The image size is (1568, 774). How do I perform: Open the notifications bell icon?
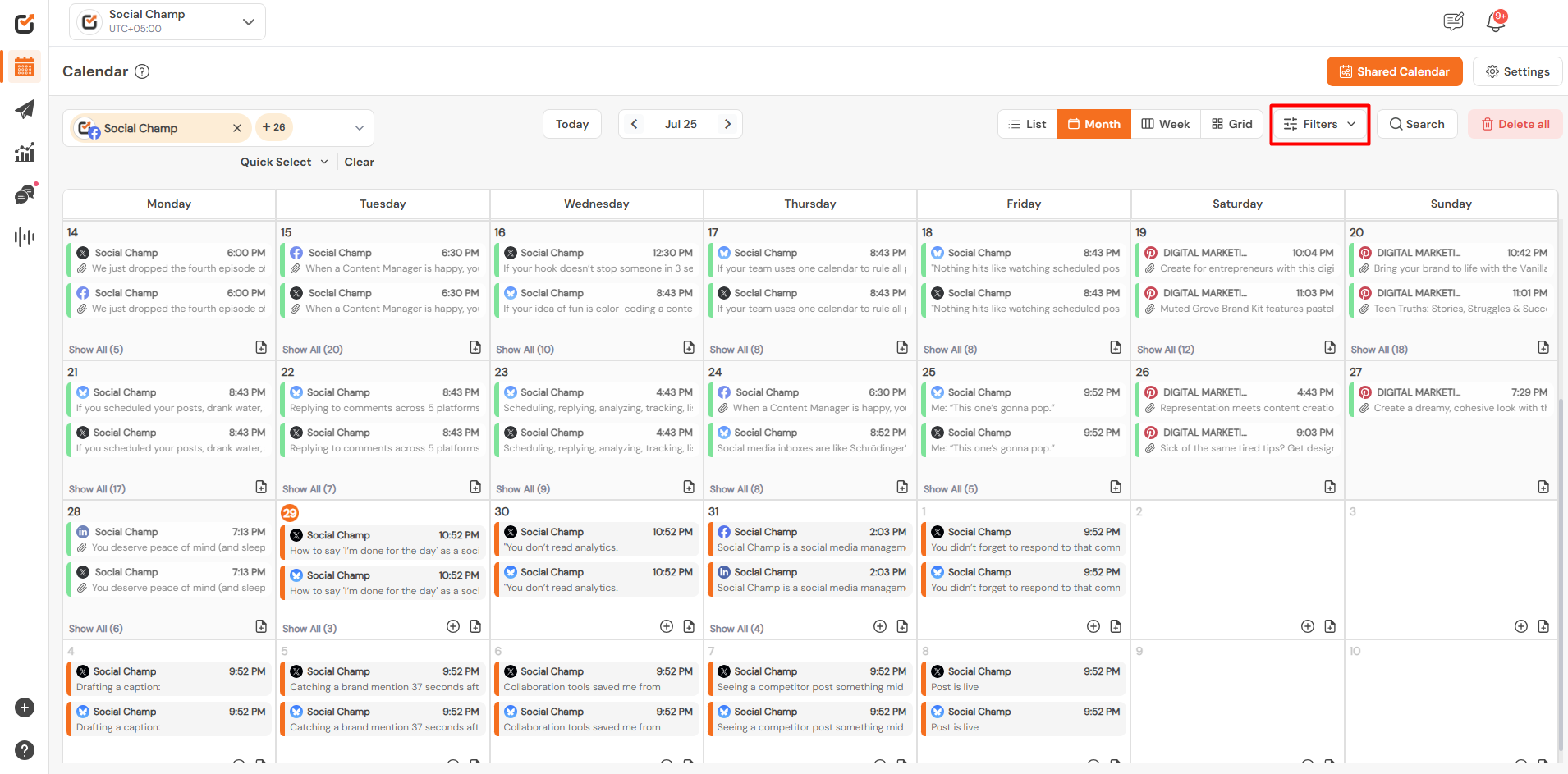[x=1496, y=22]
